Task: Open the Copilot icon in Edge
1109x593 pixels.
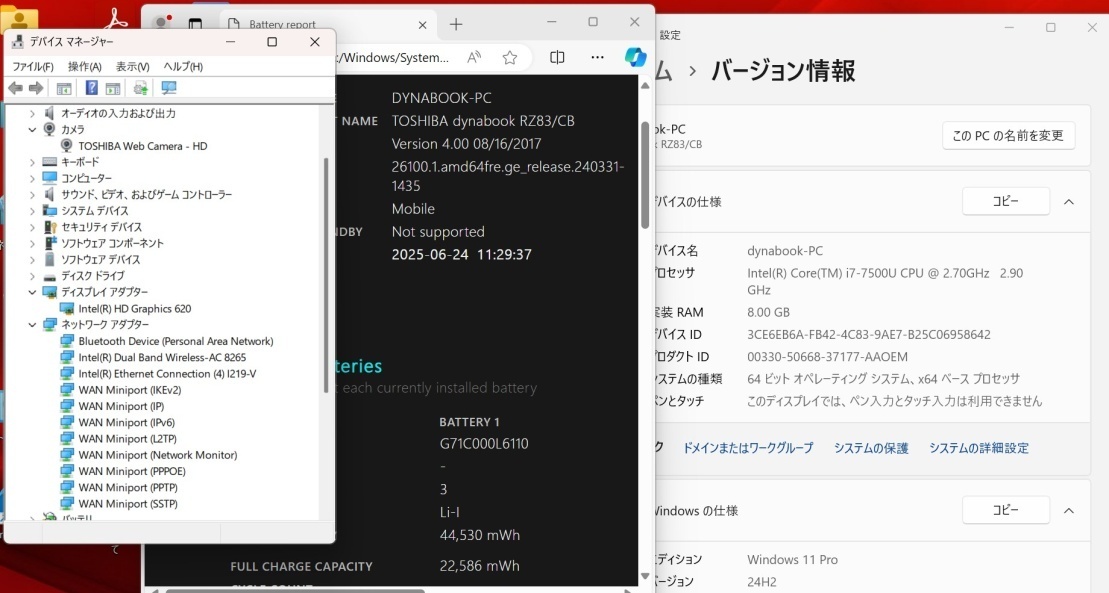Action: click(635, 57)
